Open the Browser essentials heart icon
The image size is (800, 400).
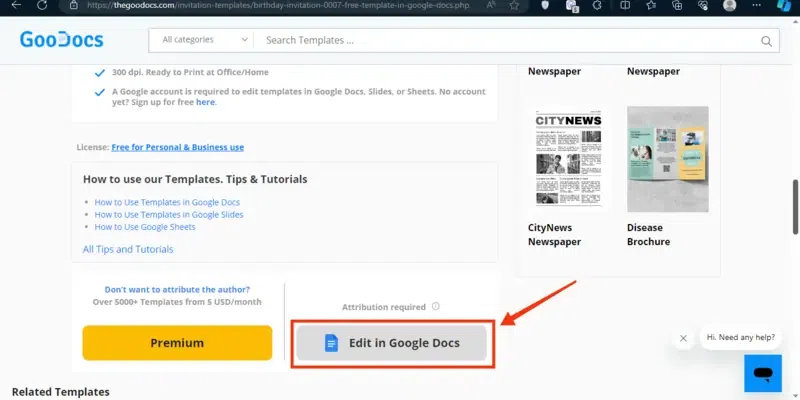click(x=703, y=5)
